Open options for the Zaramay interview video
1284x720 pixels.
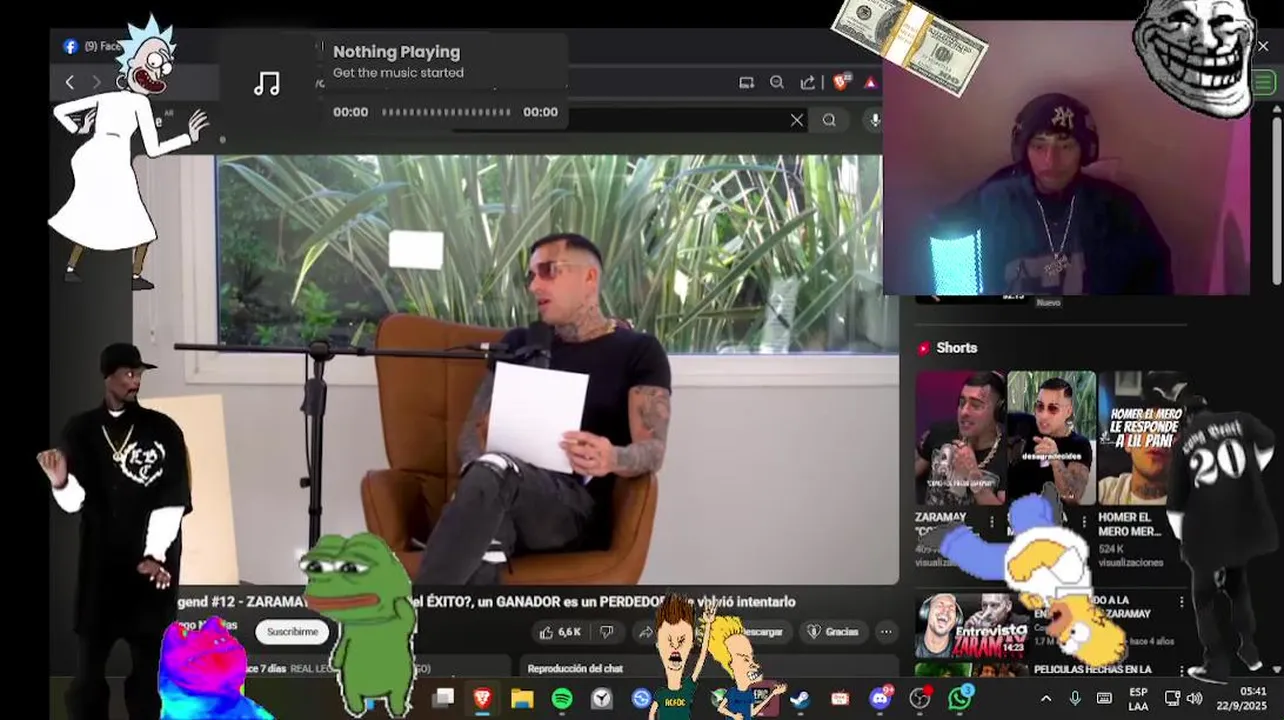click(1181, 602)
